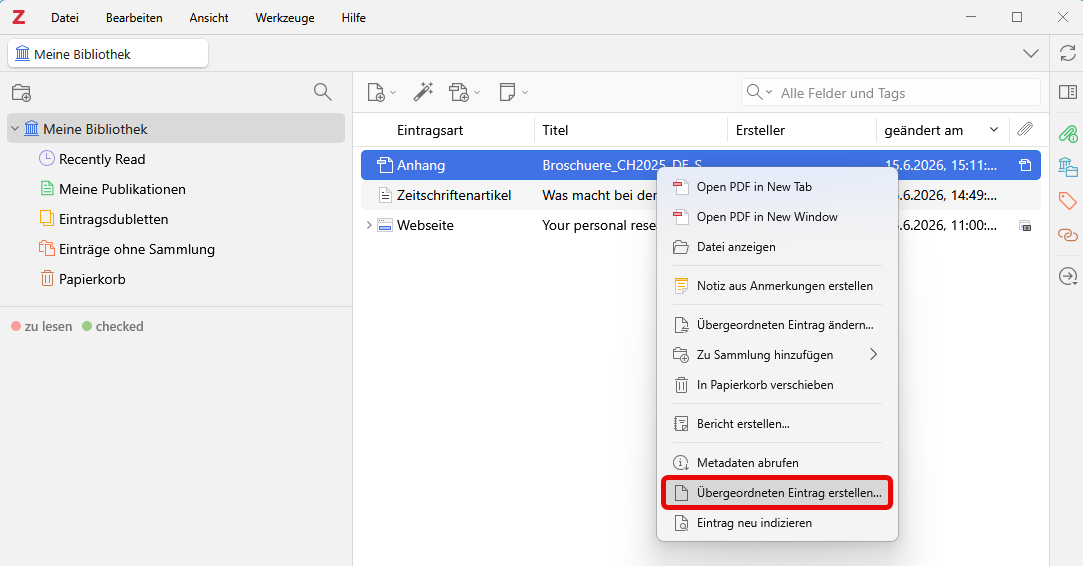Open the Werkzeuge menu
This screenshot has width=1083, height=566.
(285, 18)
